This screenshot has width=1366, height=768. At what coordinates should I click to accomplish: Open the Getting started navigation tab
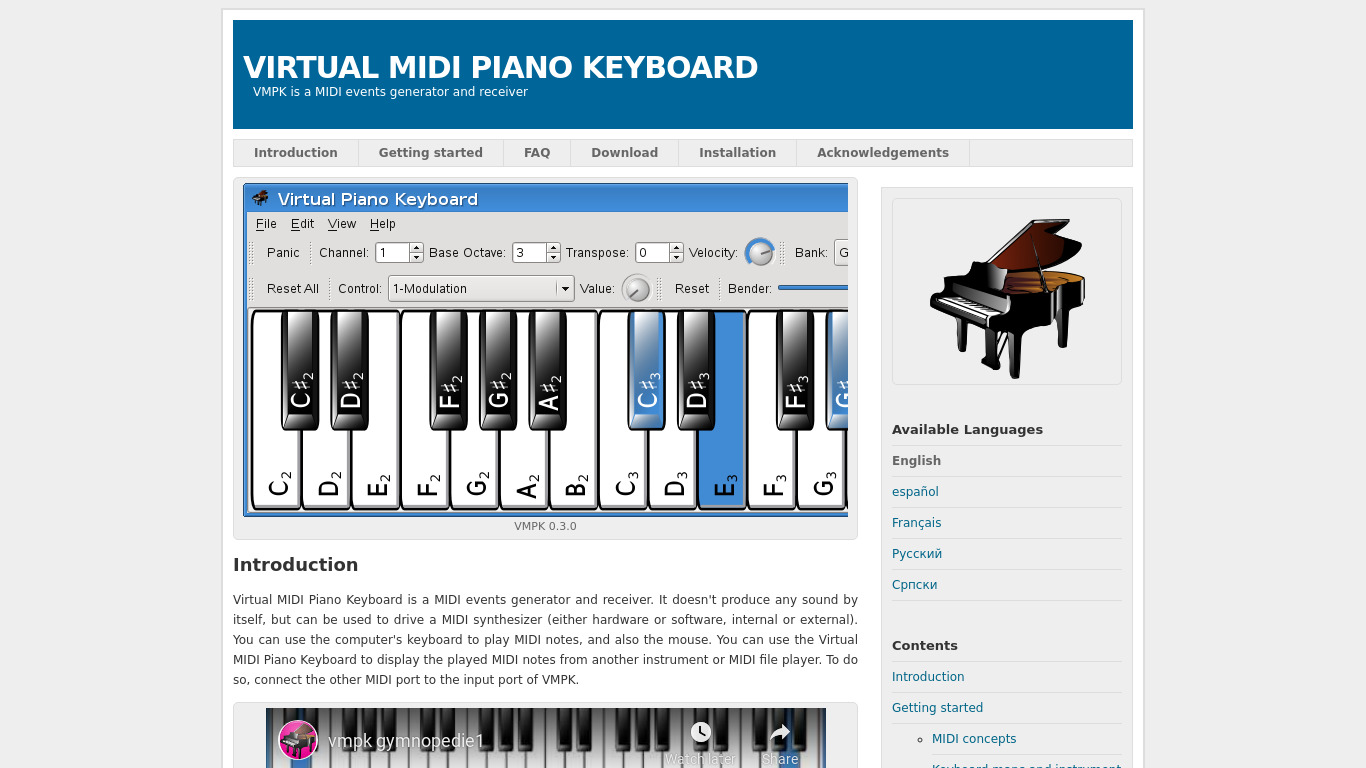[431, 153]
